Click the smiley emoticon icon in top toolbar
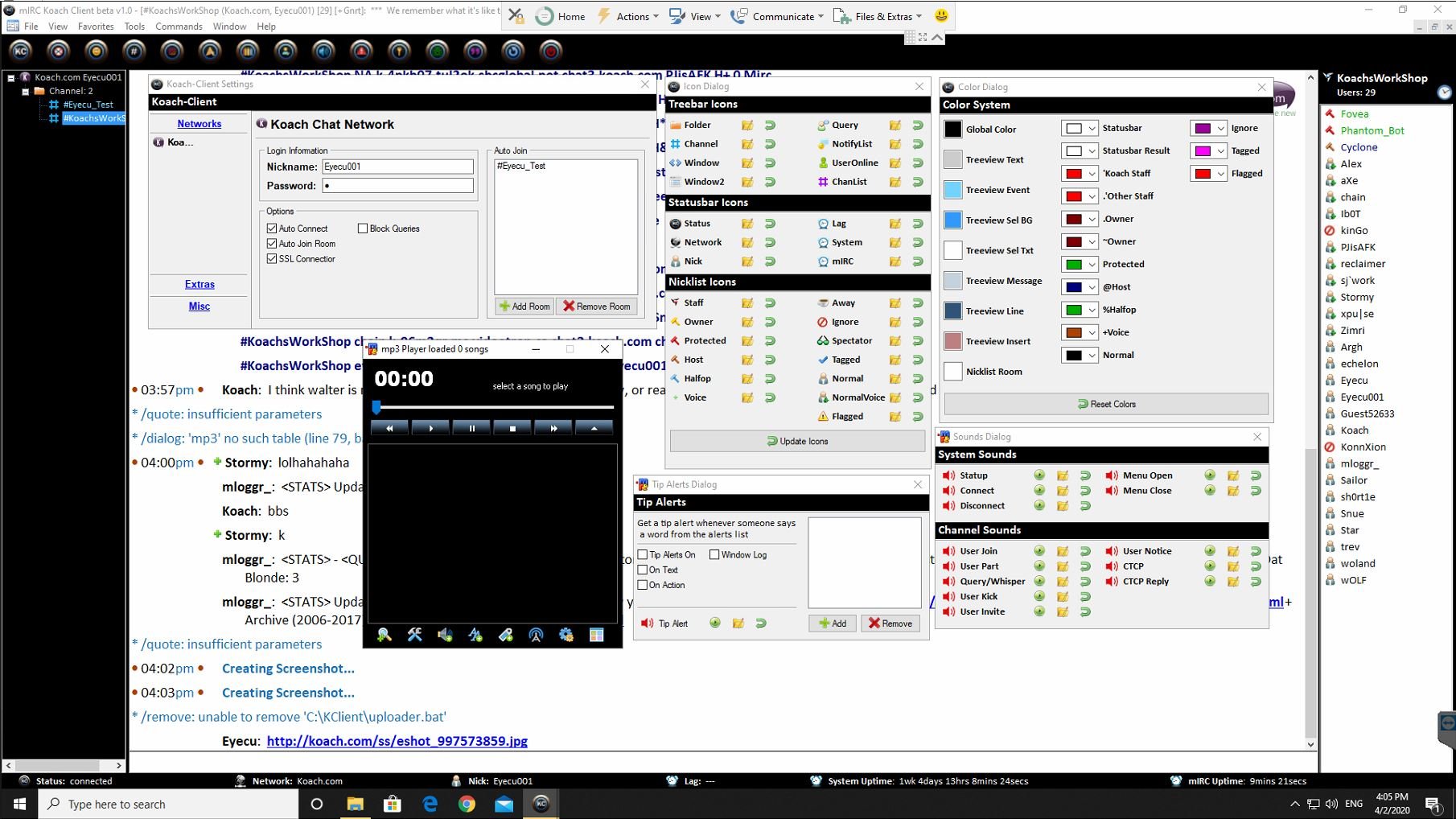The width and height of the screenshot is (1456, 819). (x=941, y=15)
